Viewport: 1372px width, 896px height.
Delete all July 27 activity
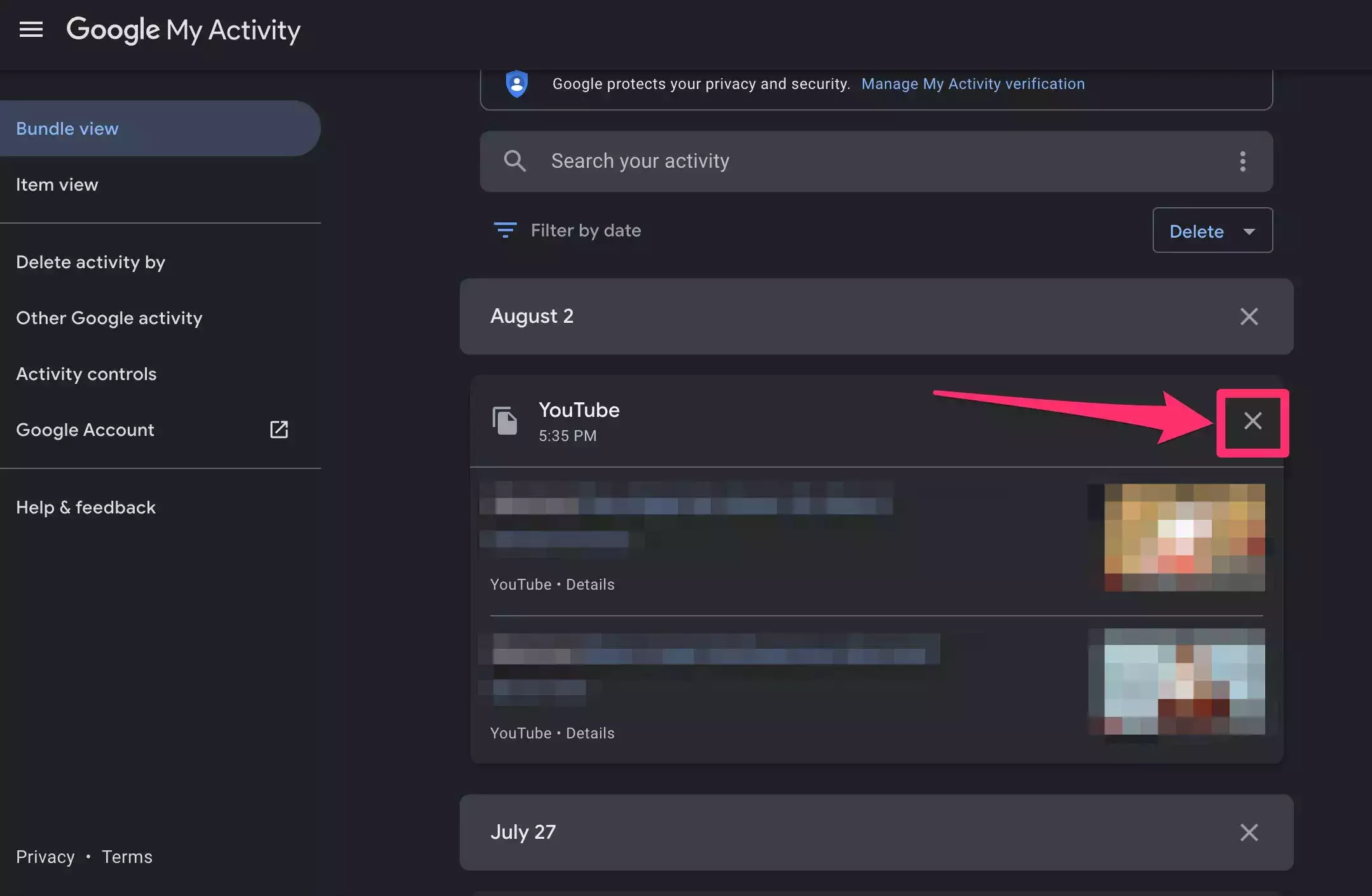1249,832
